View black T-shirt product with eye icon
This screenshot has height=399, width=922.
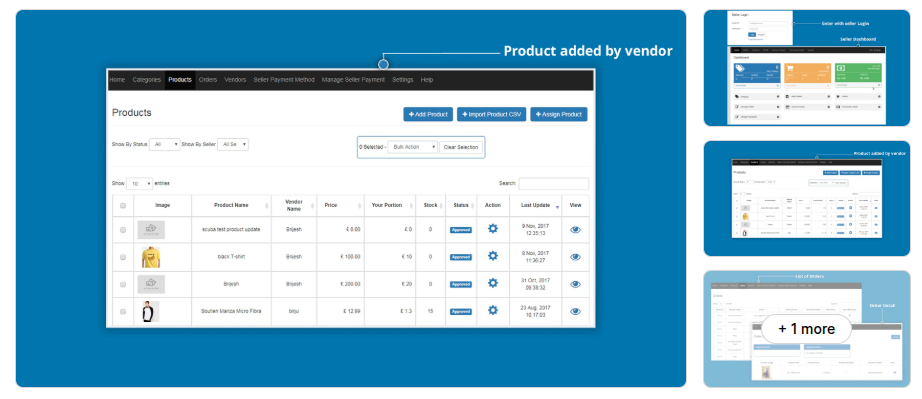click(x=575, y=257)
